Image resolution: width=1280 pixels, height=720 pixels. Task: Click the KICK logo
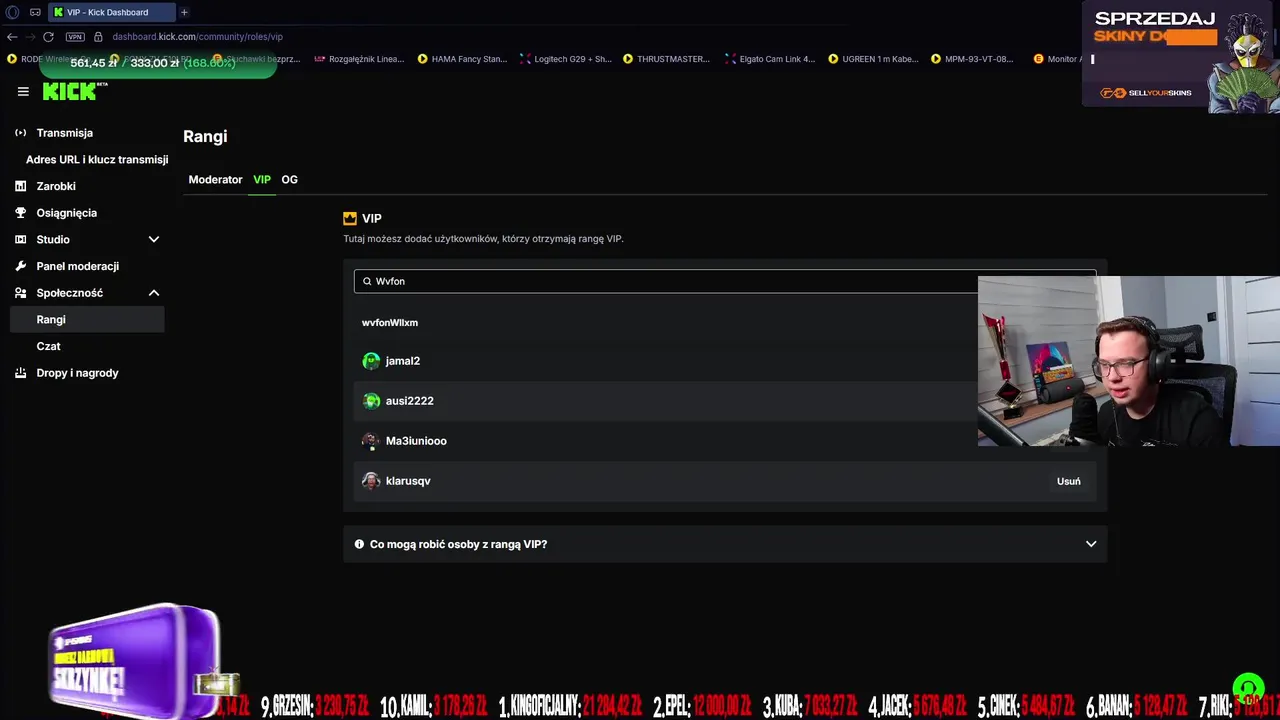[x=72, y=91]
